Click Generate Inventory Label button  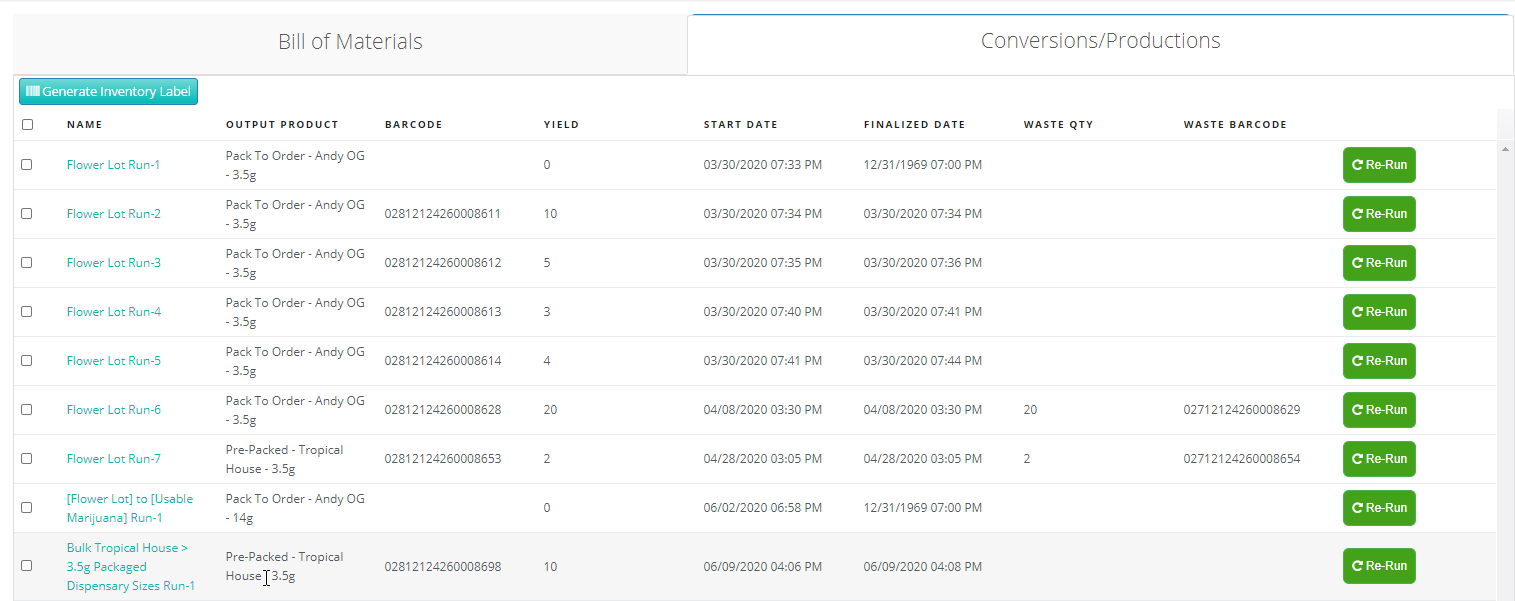[x=109, y=92]
